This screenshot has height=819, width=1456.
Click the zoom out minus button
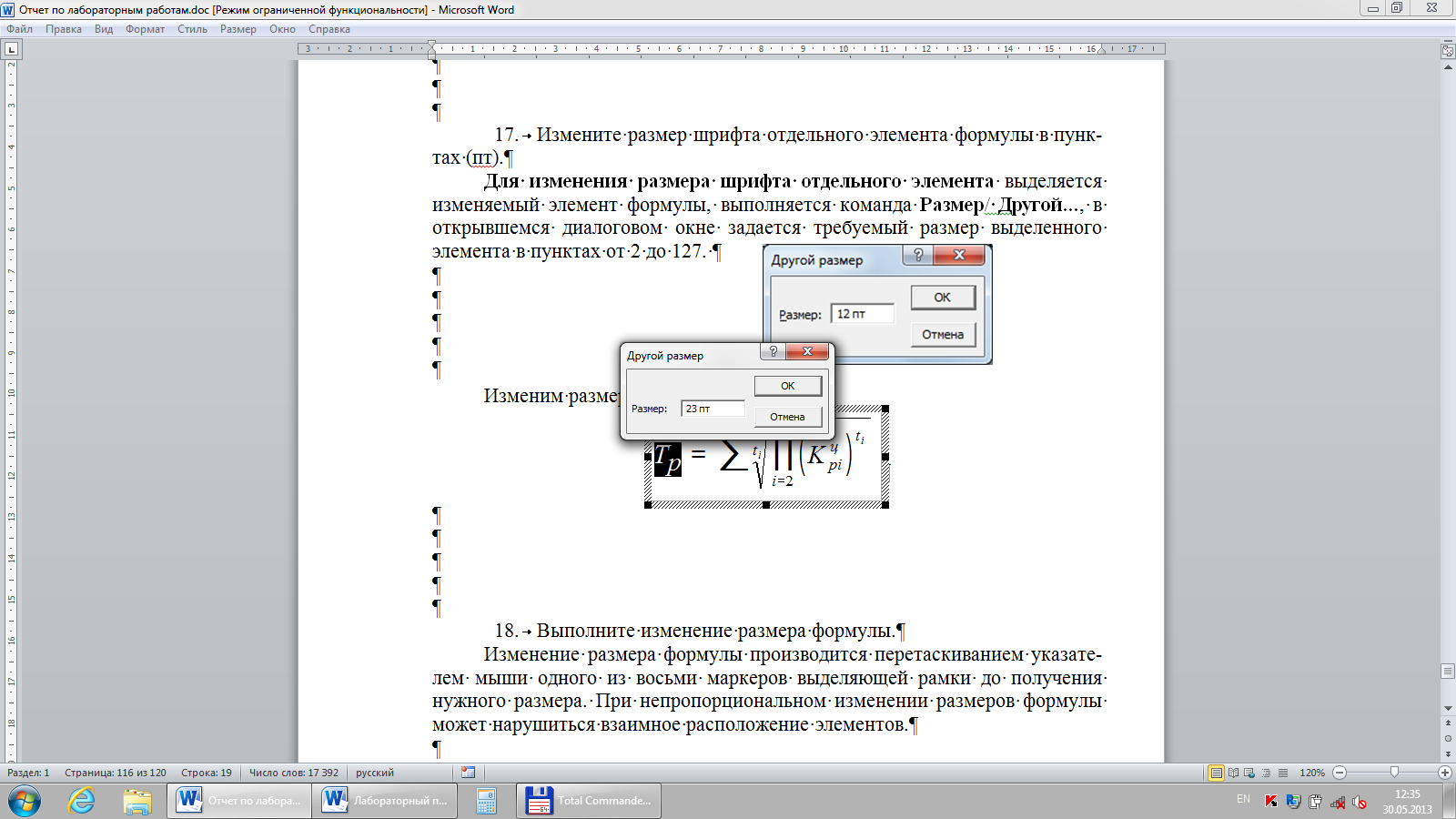tap(1340, 773)
